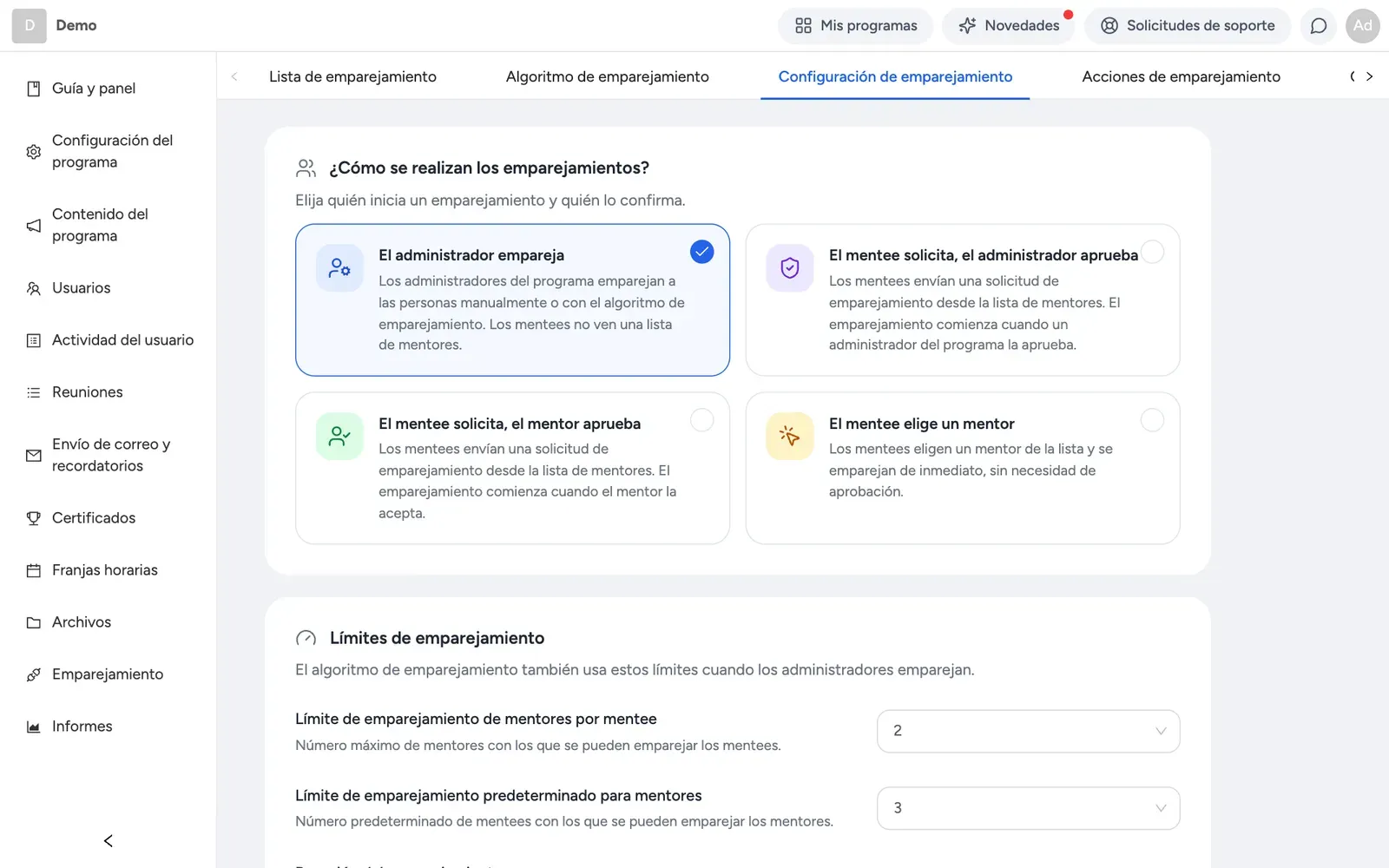Viewport: 1389px width, 868px height.
Task: Click the Límites de emparejamiento heading
Action: [437, 638]
